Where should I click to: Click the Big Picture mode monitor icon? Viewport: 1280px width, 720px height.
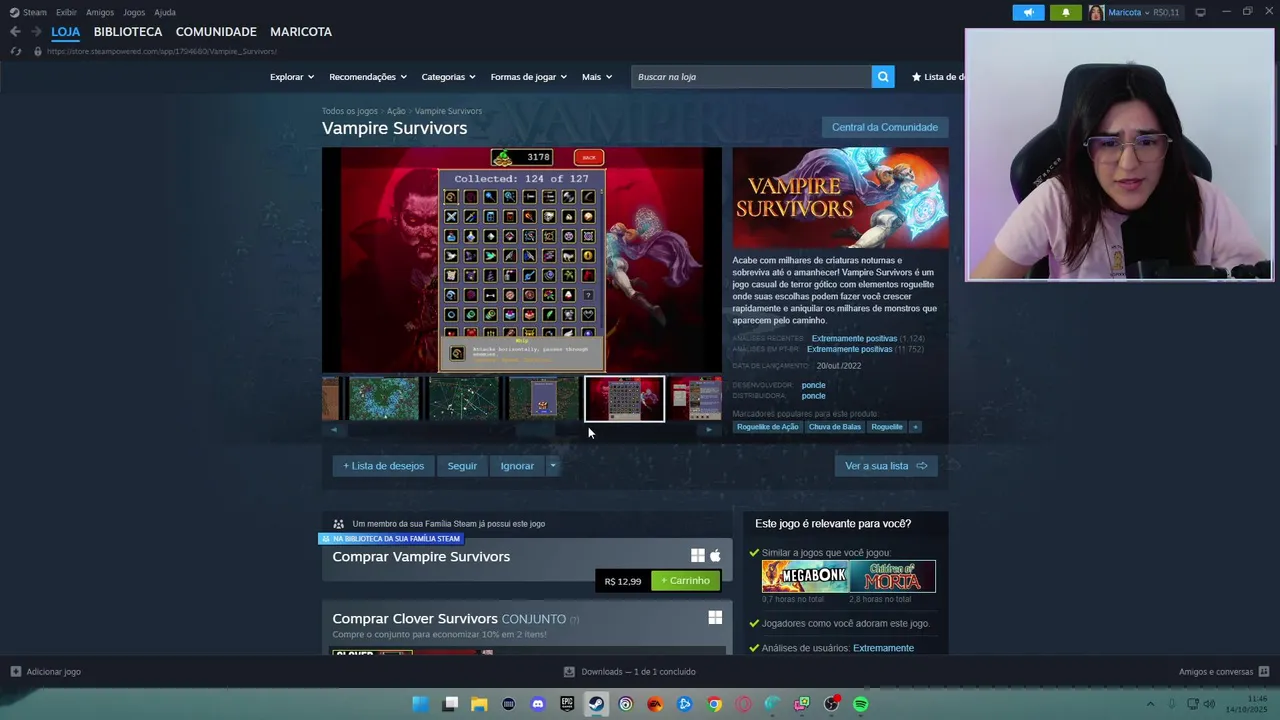1200,12
